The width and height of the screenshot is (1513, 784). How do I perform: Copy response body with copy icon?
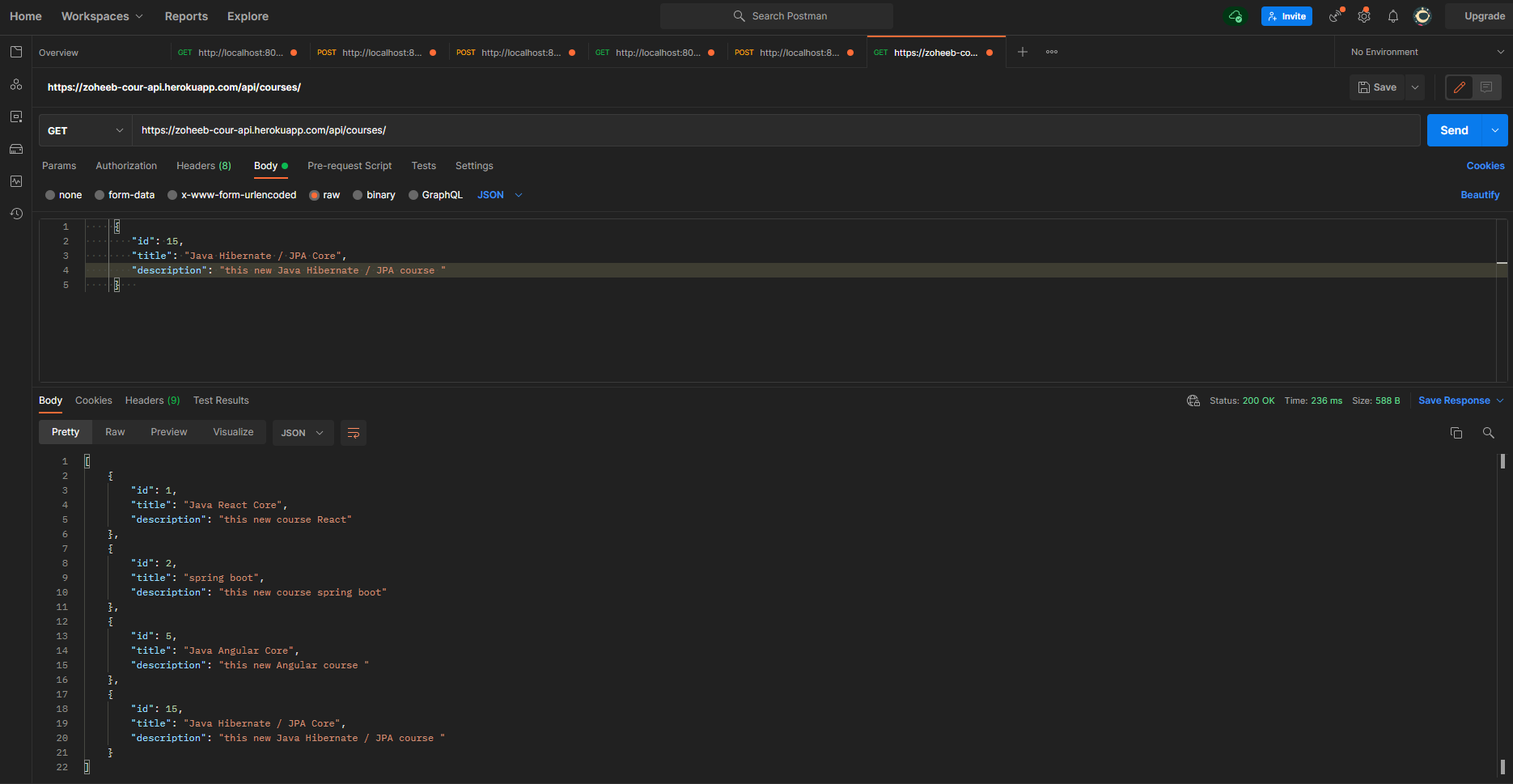tap(1456, 433)
